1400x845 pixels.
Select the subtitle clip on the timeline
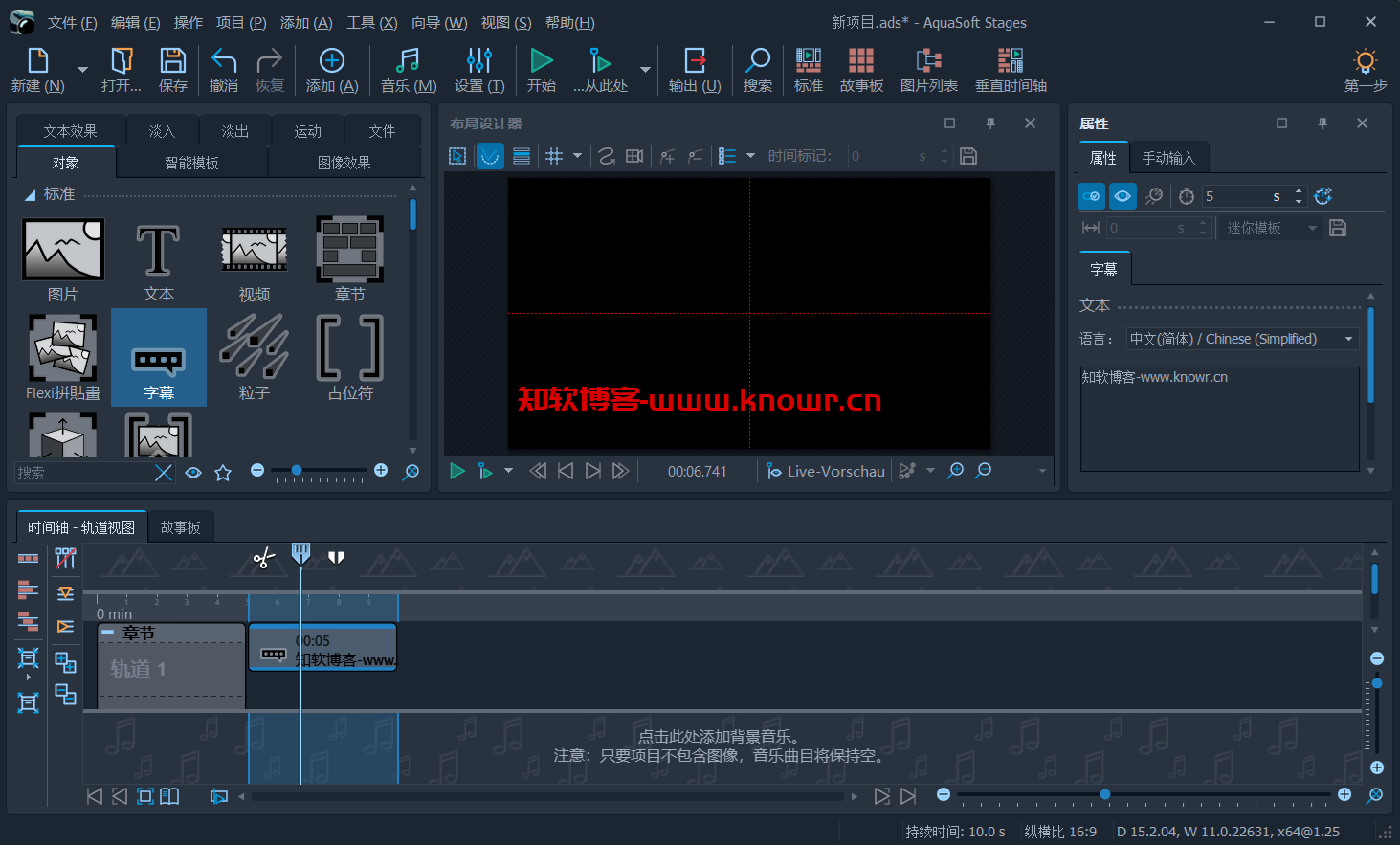(x=322, y=648)
